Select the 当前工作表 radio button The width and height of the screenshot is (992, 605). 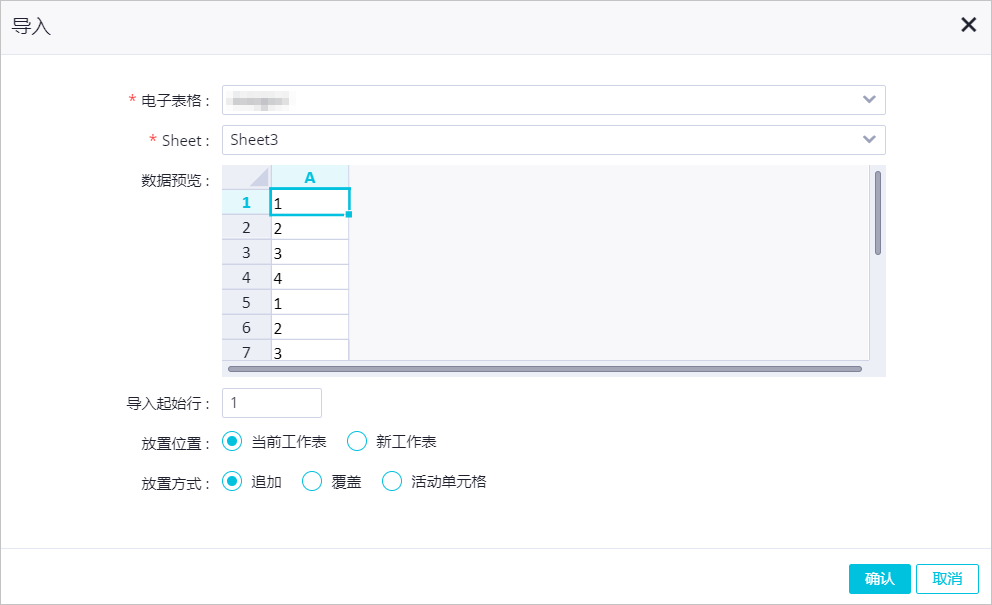click(x=232, y=441)
